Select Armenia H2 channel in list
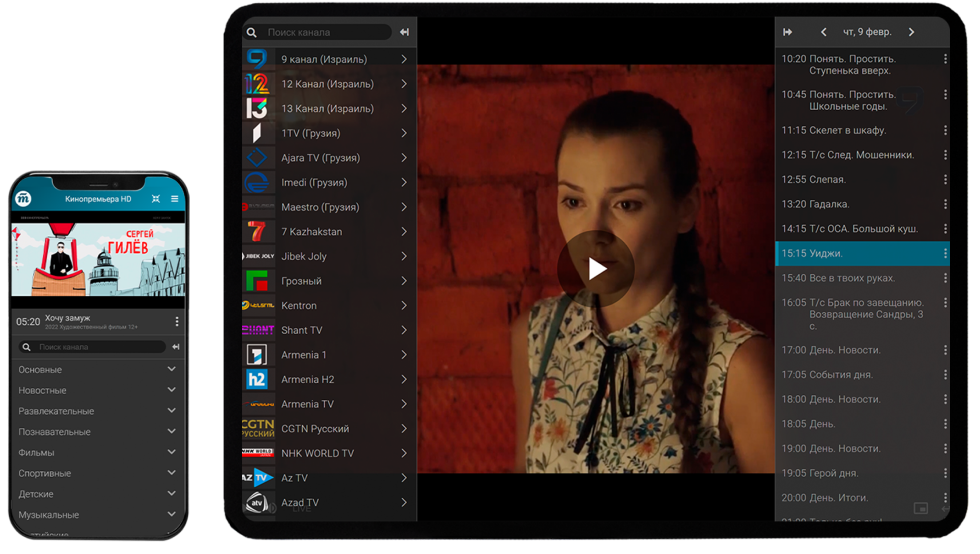 [x=328, y=380]
